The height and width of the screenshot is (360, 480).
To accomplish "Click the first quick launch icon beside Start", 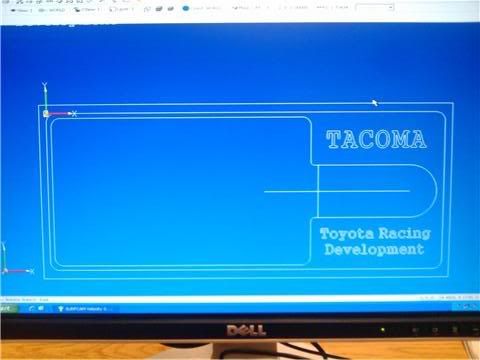I will tap(31, 309).
